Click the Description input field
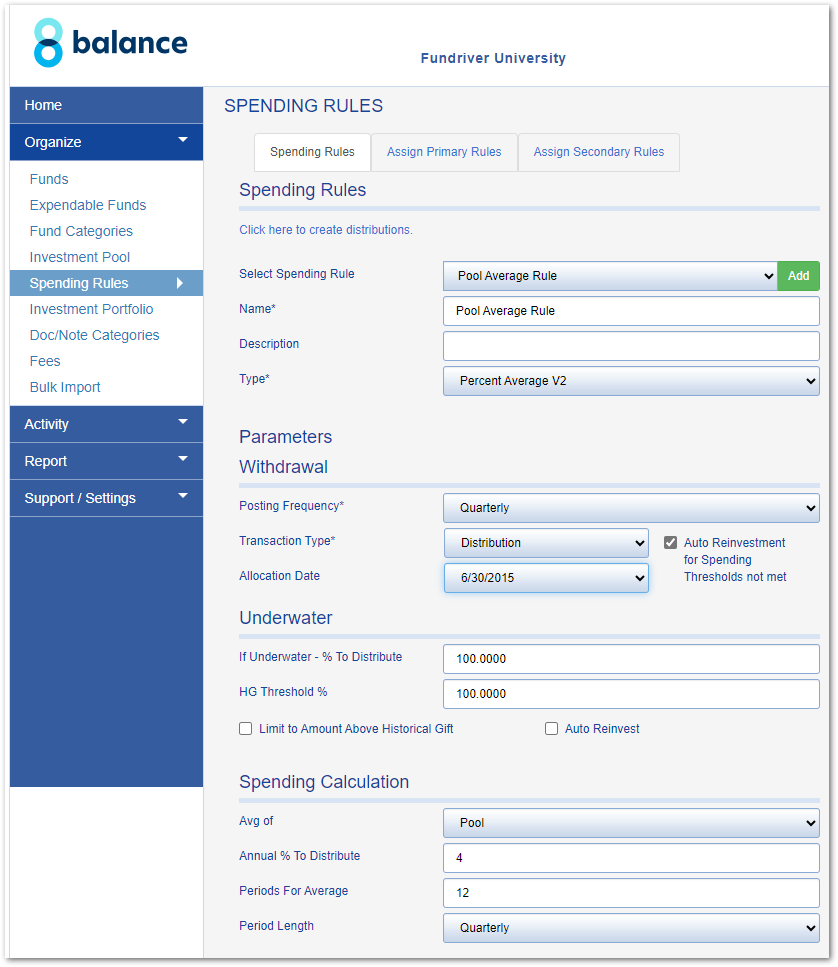The width and height of the screenshot is (838, 967). point(631,346)
